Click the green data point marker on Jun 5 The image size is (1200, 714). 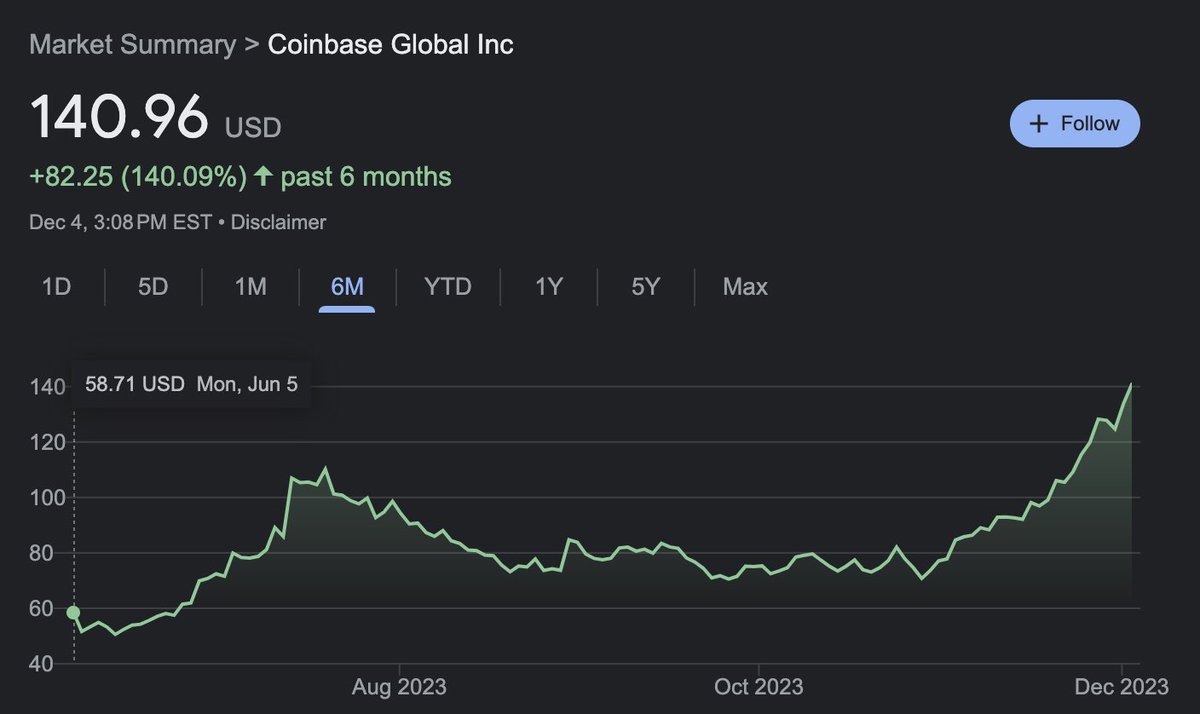pos(74,612)
